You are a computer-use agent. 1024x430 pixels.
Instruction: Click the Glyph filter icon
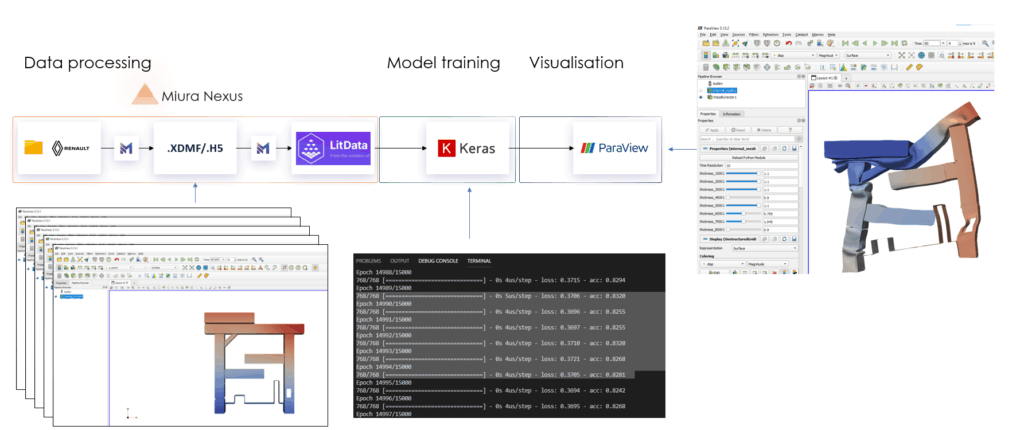tap(767, 67)
